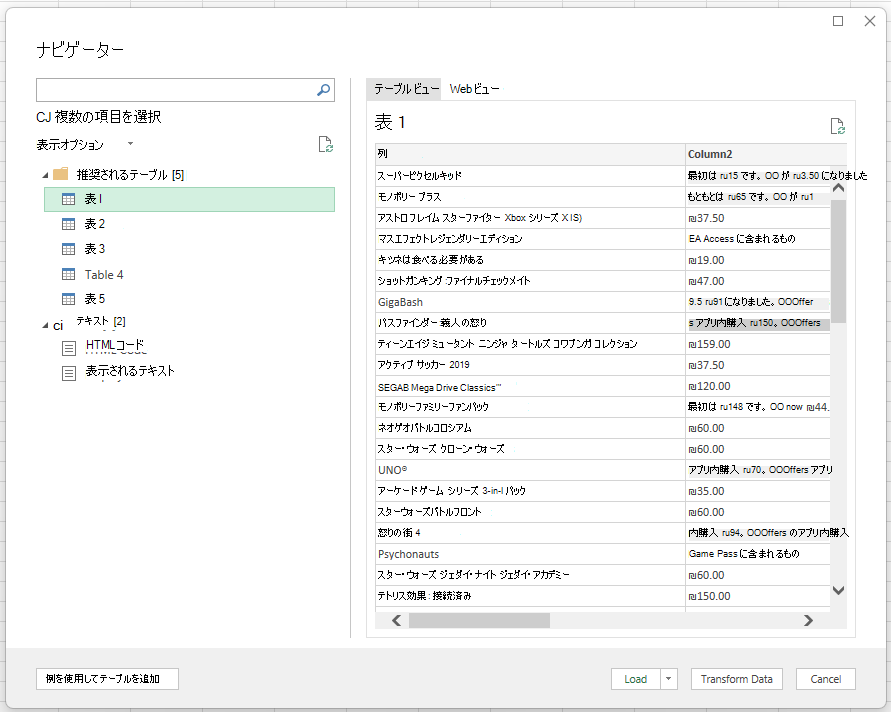The width and height of the screenshot is (891, 712).
Task: Collapse the 推奨されるテーブル [5] group
Action: 45,175
